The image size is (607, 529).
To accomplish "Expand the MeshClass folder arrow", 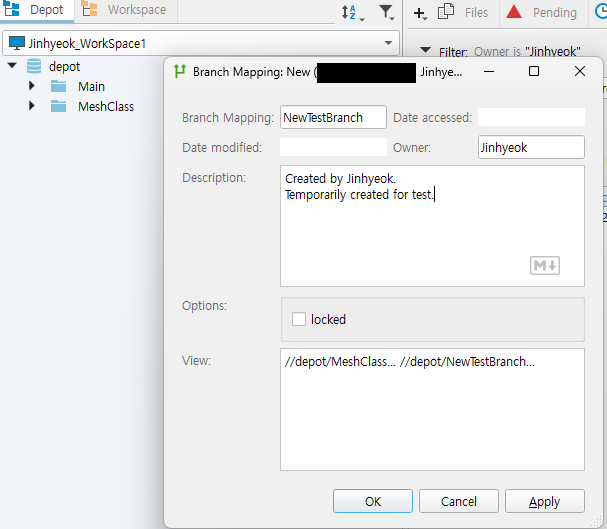I will click(32, 106).
